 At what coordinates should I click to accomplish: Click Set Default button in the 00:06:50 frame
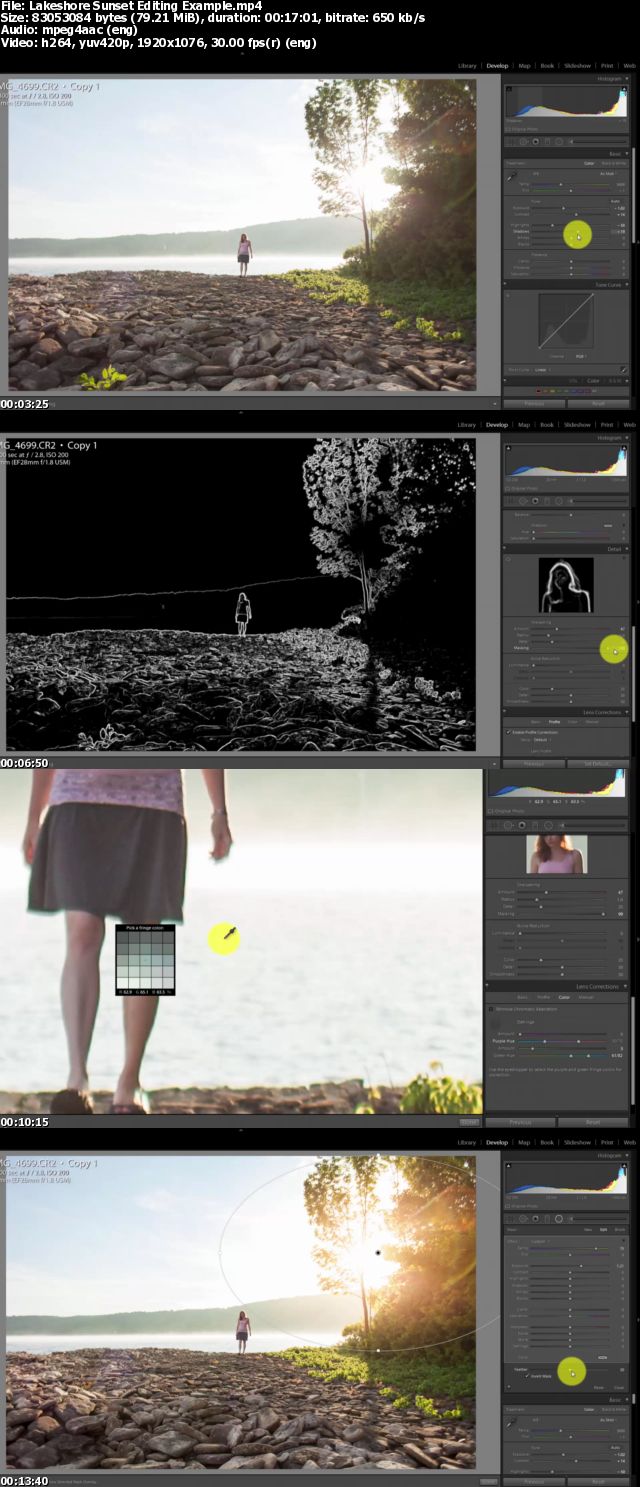point(598,763)
